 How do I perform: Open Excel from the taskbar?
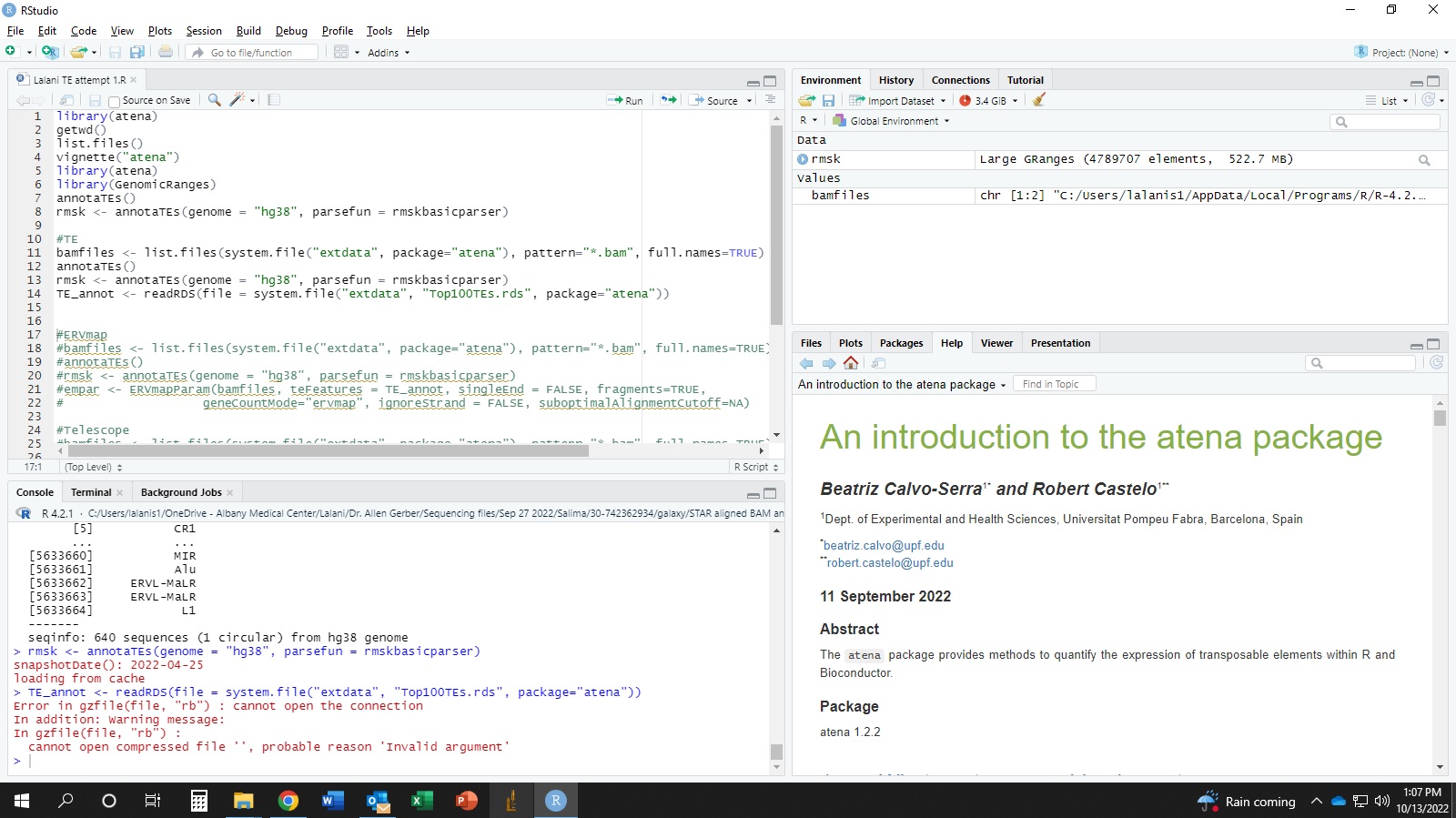point(421,801)
